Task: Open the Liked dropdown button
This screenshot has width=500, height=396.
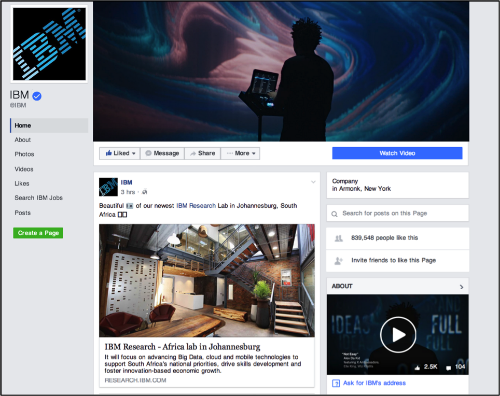Action: 120,153
